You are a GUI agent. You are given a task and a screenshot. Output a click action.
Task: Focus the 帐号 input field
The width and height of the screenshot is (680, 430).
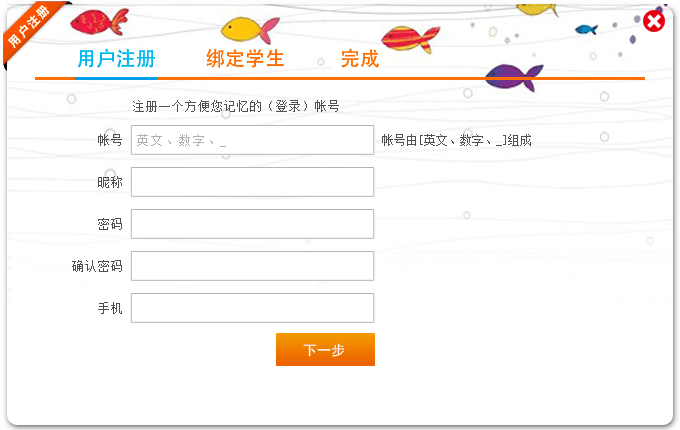pyautogui.click(x=252, y=140)
